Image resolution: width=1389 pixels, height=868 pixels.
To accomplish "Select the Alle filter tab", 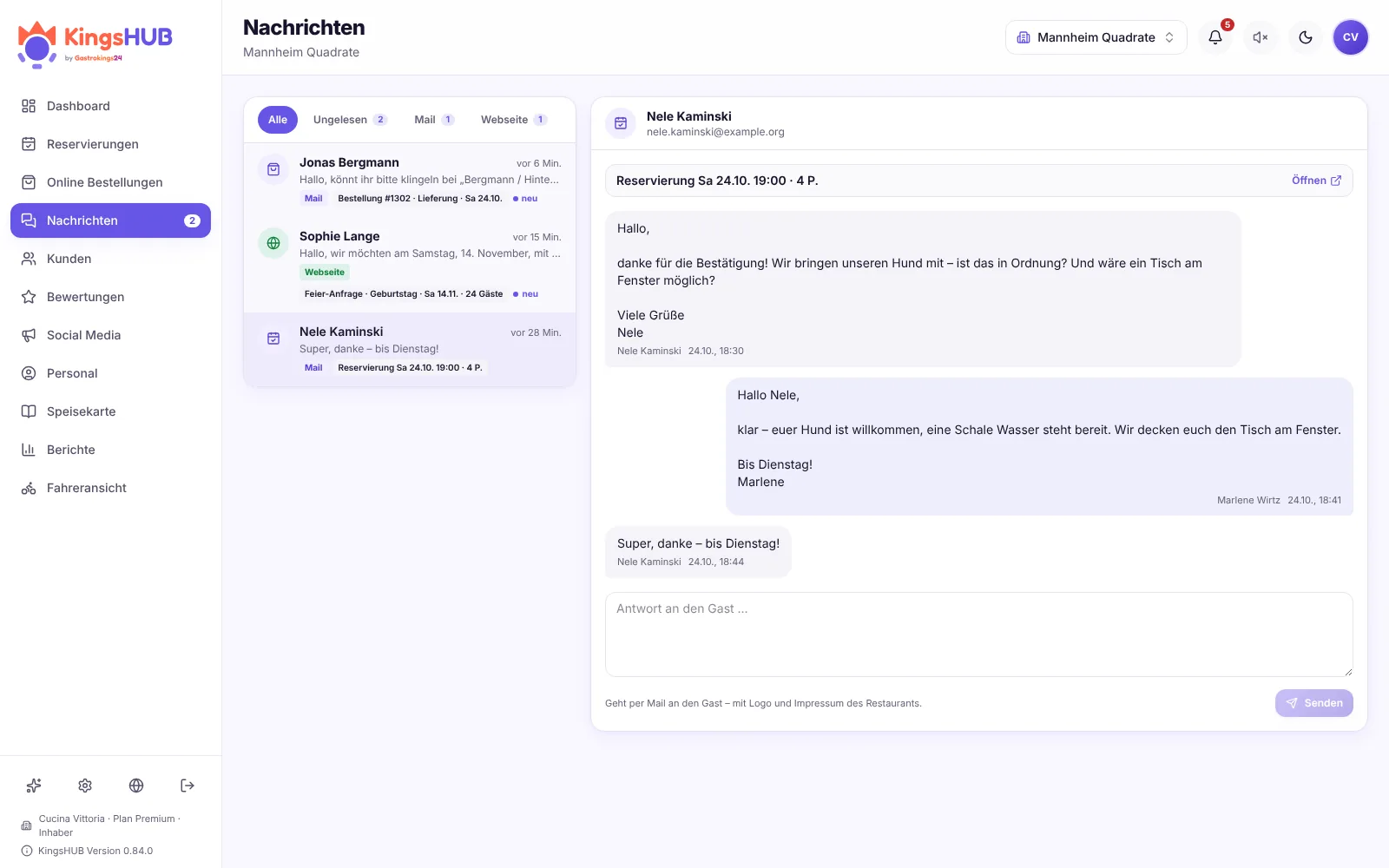I will pos(278,120).
